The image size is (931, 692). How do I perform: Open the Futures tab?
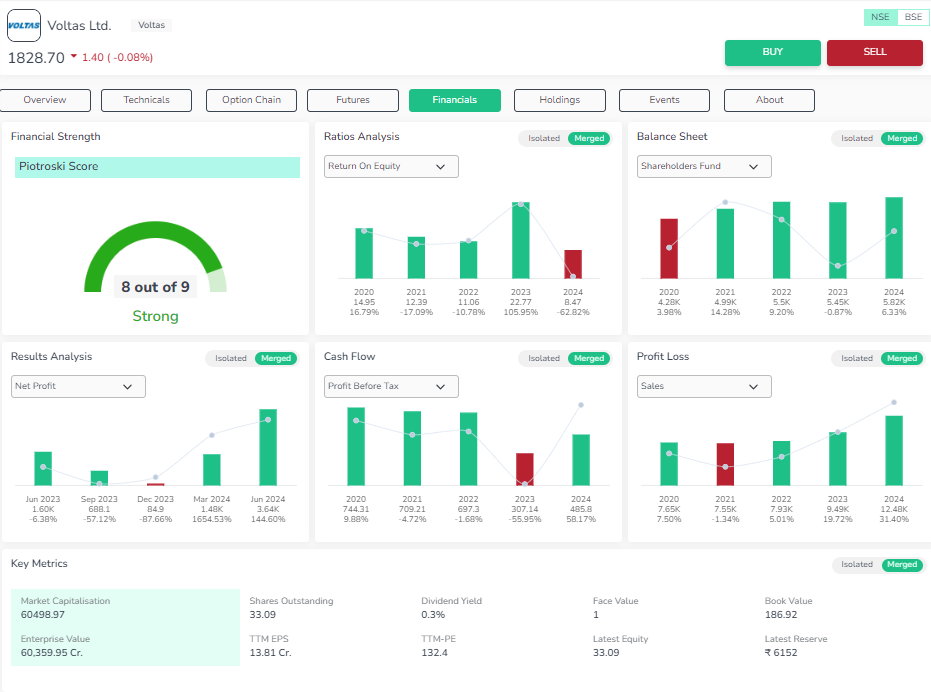pos(353,100)
